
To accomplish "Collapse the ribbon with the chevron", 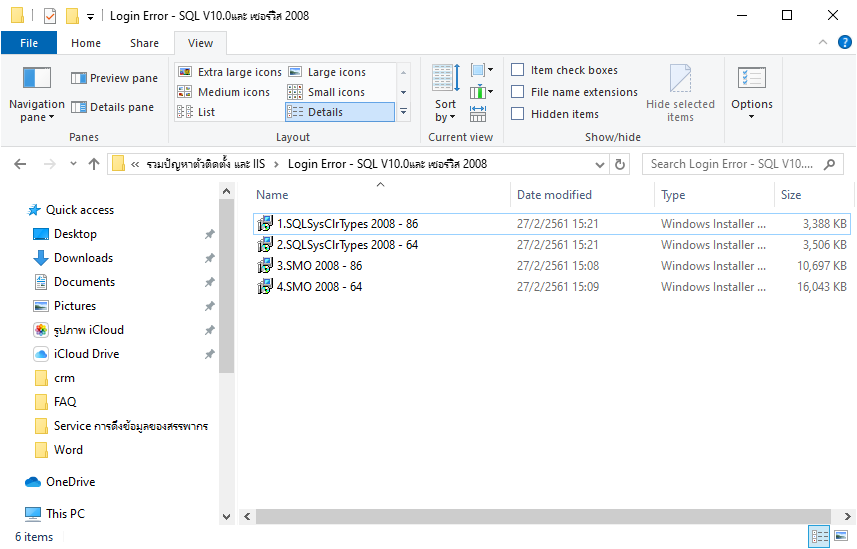I will [x=823, y=42].
